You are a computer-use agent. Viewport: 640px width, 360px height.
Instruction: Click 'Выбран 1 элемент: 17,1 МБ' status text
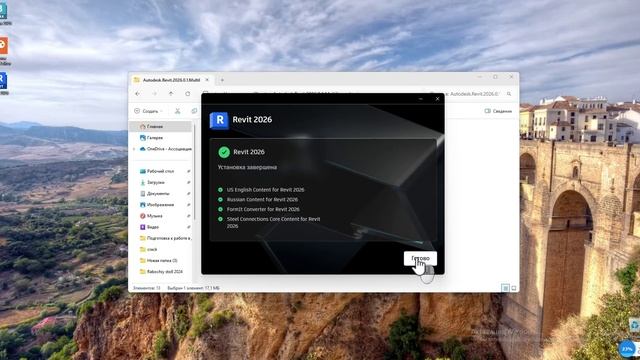point(193,288)
